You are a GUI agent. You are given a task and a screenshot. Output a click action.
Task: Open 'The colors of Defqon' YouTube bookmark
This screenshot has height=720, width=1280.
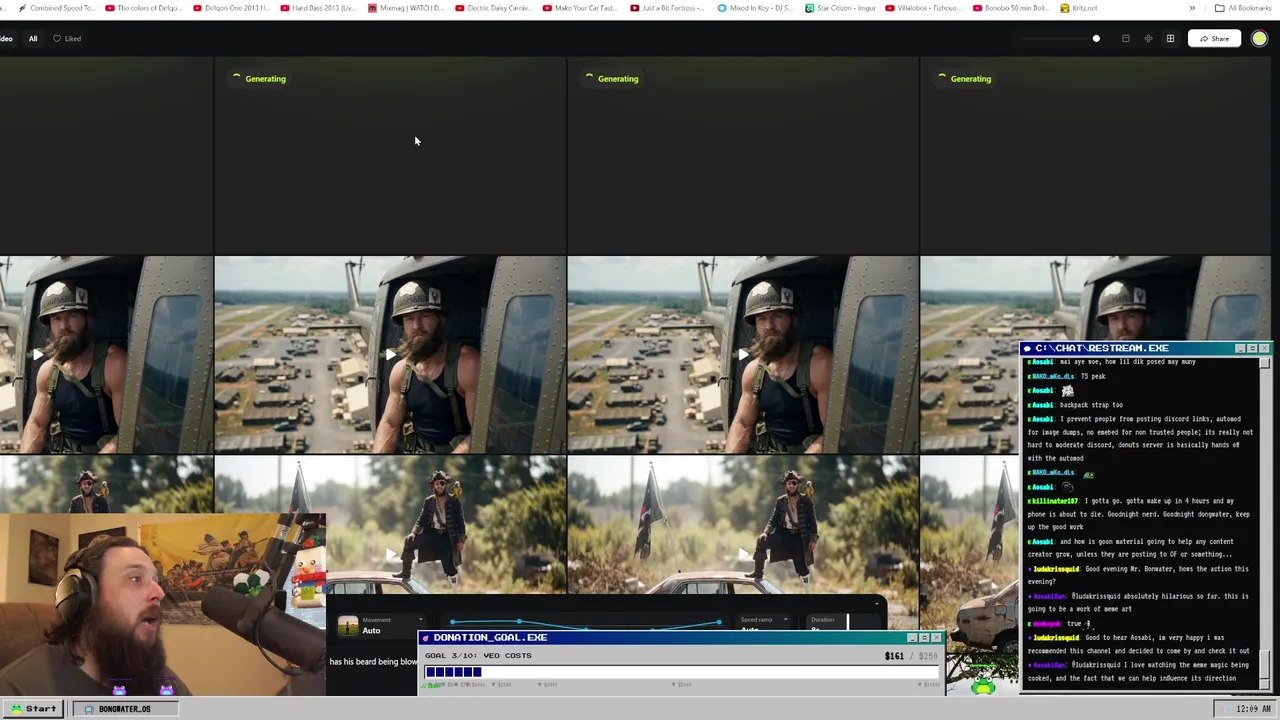[x=143, y=8]
